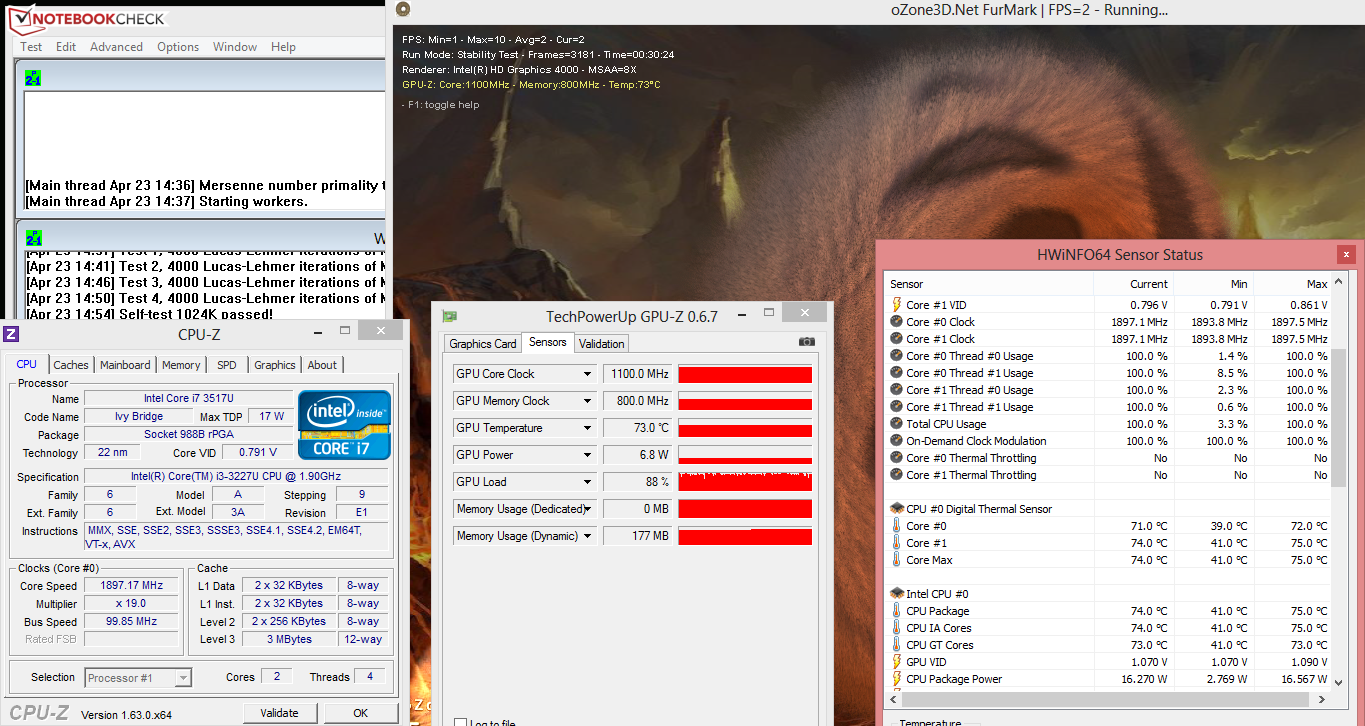Click the Prime95 worker window icon above Lucas-Lehmer log

[34, 238]
